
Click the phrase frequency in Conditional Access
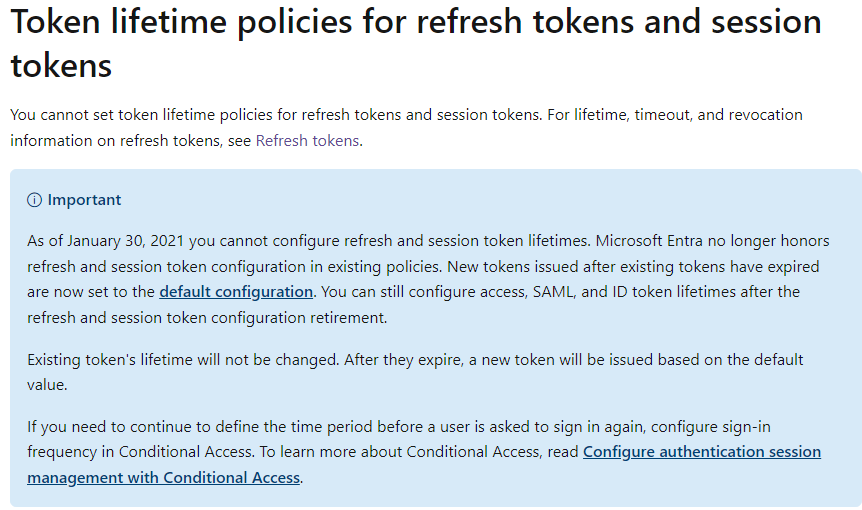(141, 452)
